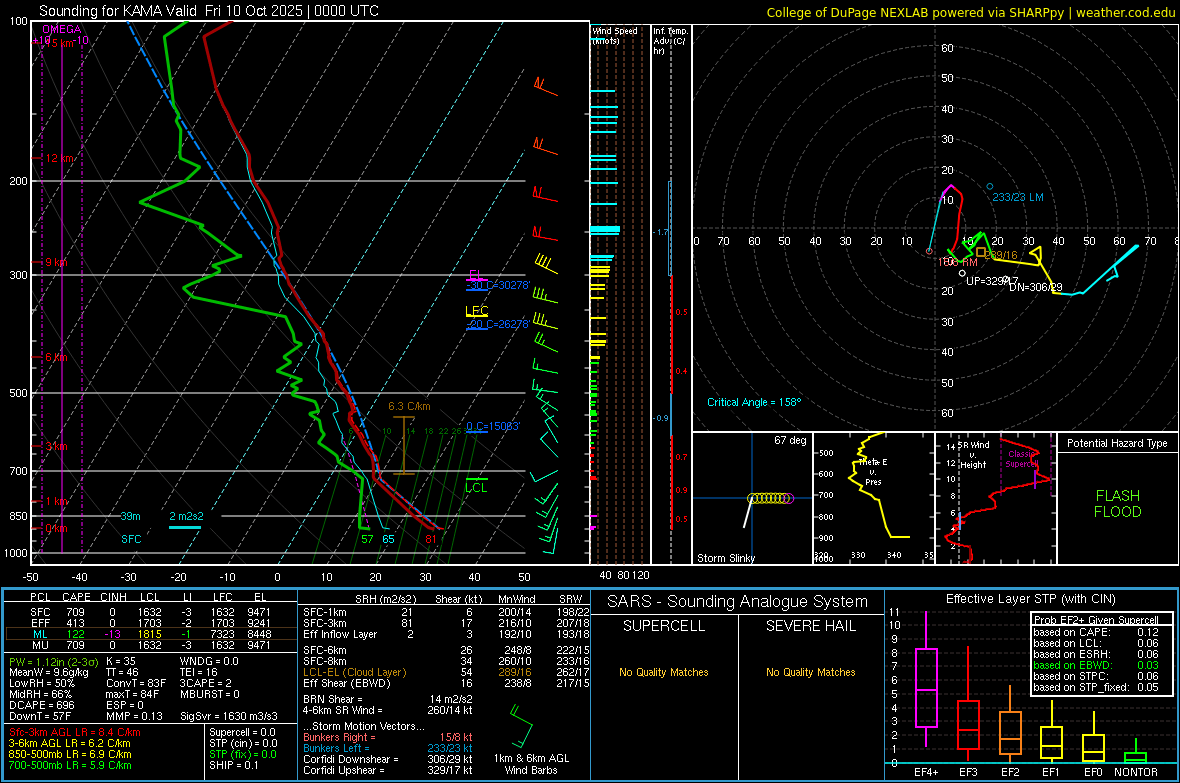Select the MU parcel row
This screenshot has height=783, width=1180.
tap(151, 644)
